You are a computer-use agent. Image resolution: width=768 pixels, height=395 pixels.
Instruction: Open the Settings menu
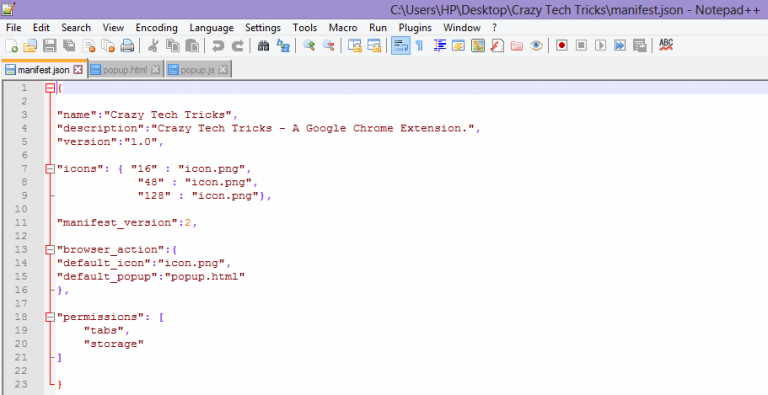pyautogui.click(x=263, y=27)
